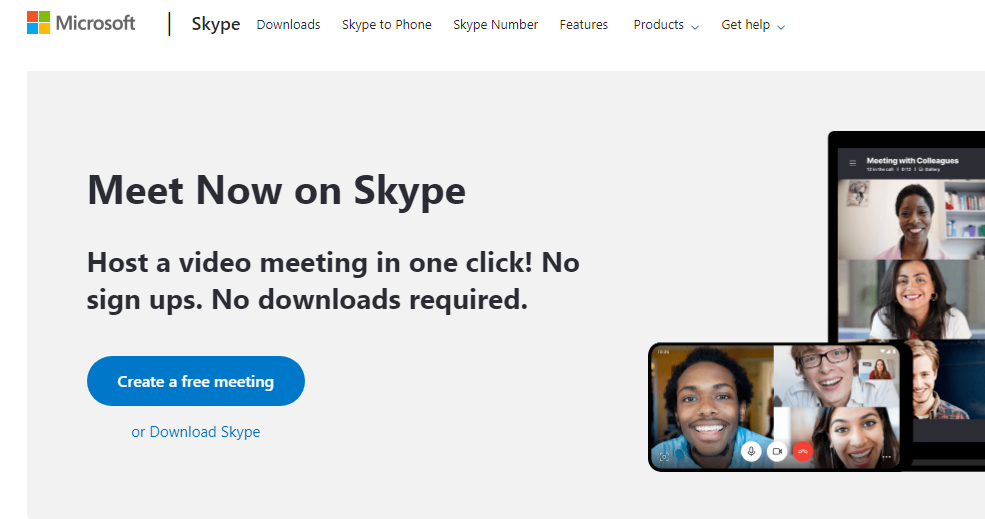985x519 pixels.
Task: Open the Skype home link
Action: [x=215, y=24]
